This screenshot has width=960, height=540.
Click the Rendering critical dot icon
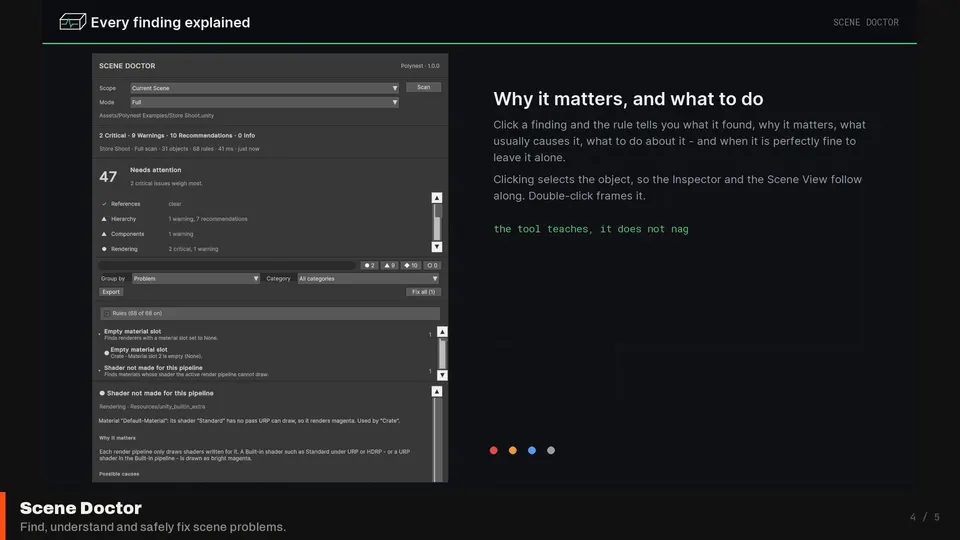click(x=104, y=249)
